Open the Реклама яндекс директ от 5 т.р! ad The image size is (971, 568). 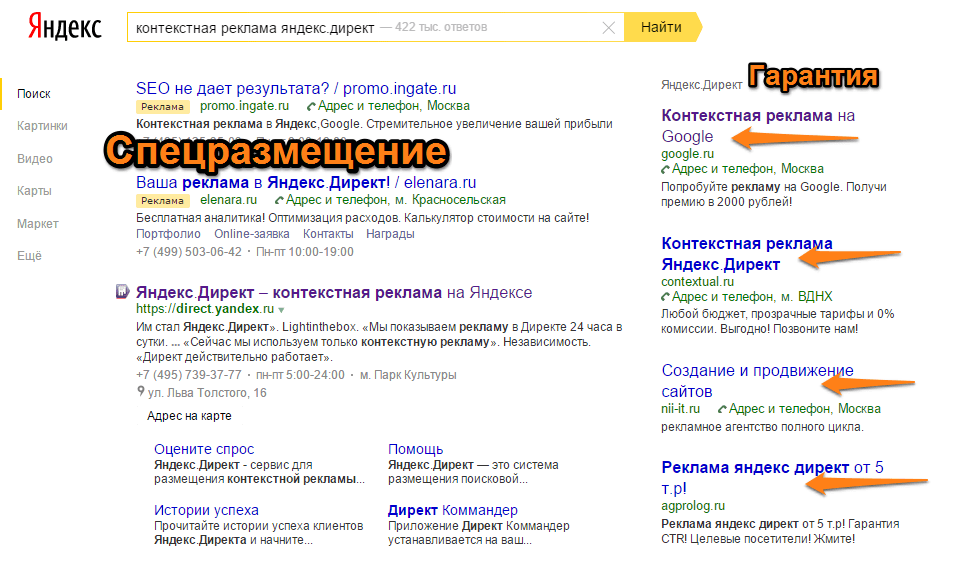772,478
